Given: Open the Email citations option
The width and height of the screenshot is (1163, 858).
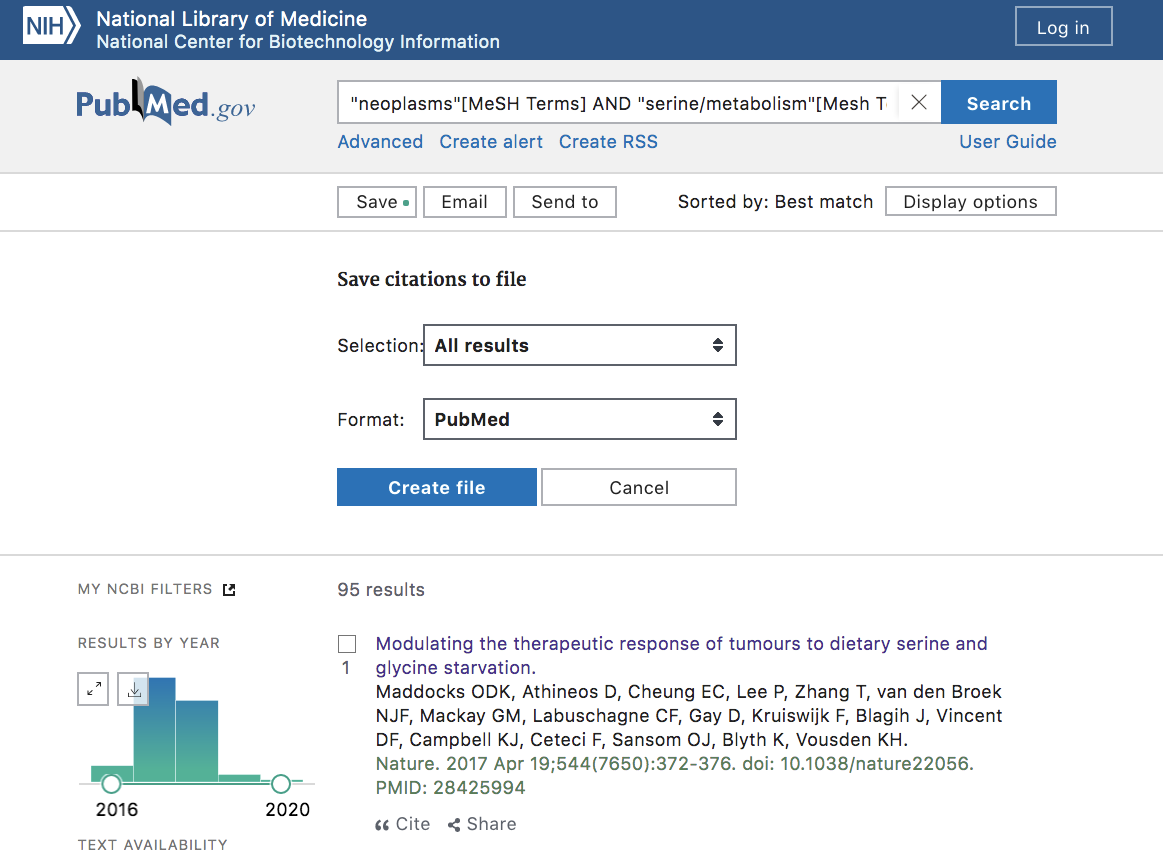Looking at the screenshot, I should point(465,202).
